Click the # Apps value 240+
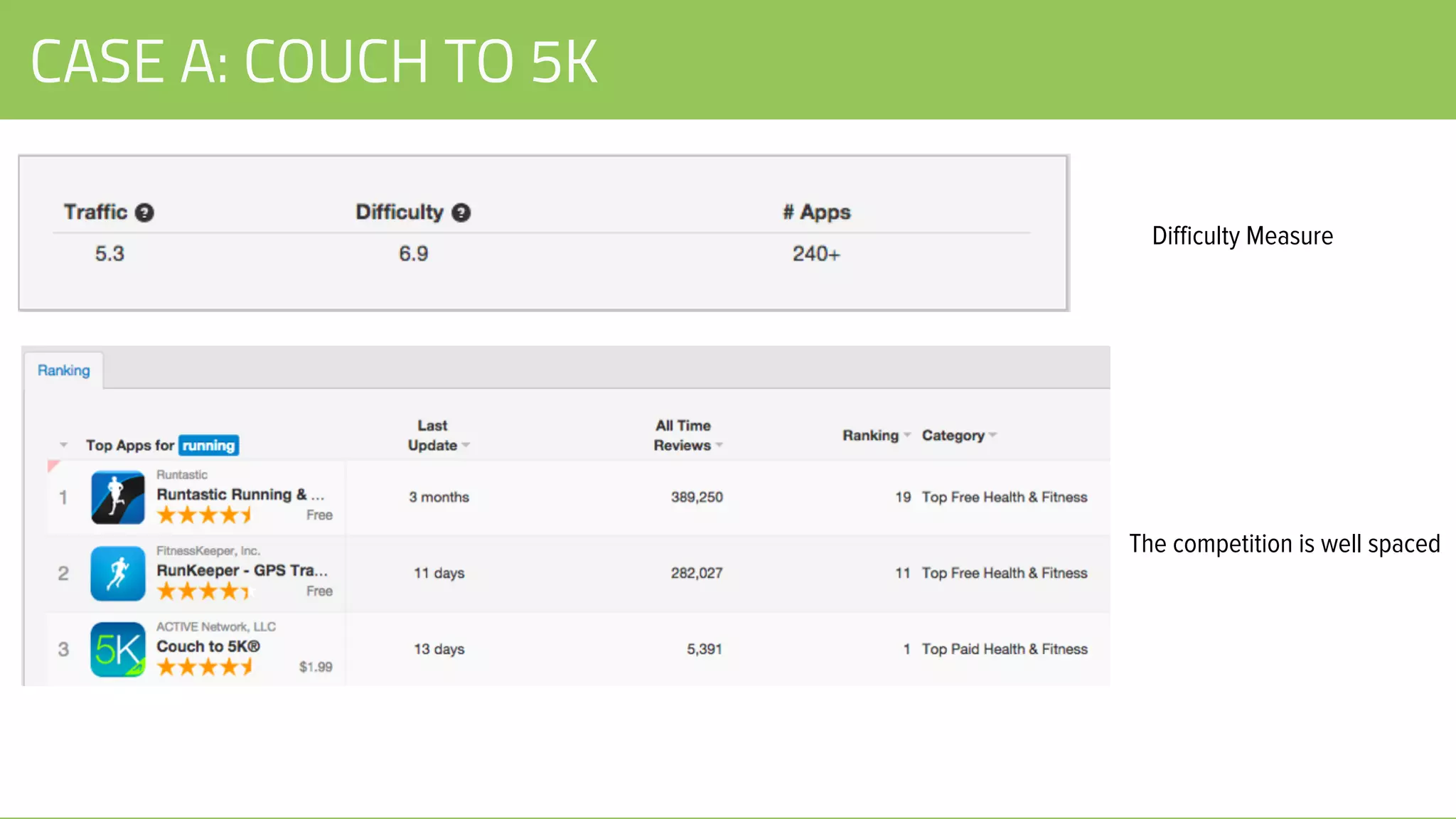The image size is (1456, 819). click(816, 254)
